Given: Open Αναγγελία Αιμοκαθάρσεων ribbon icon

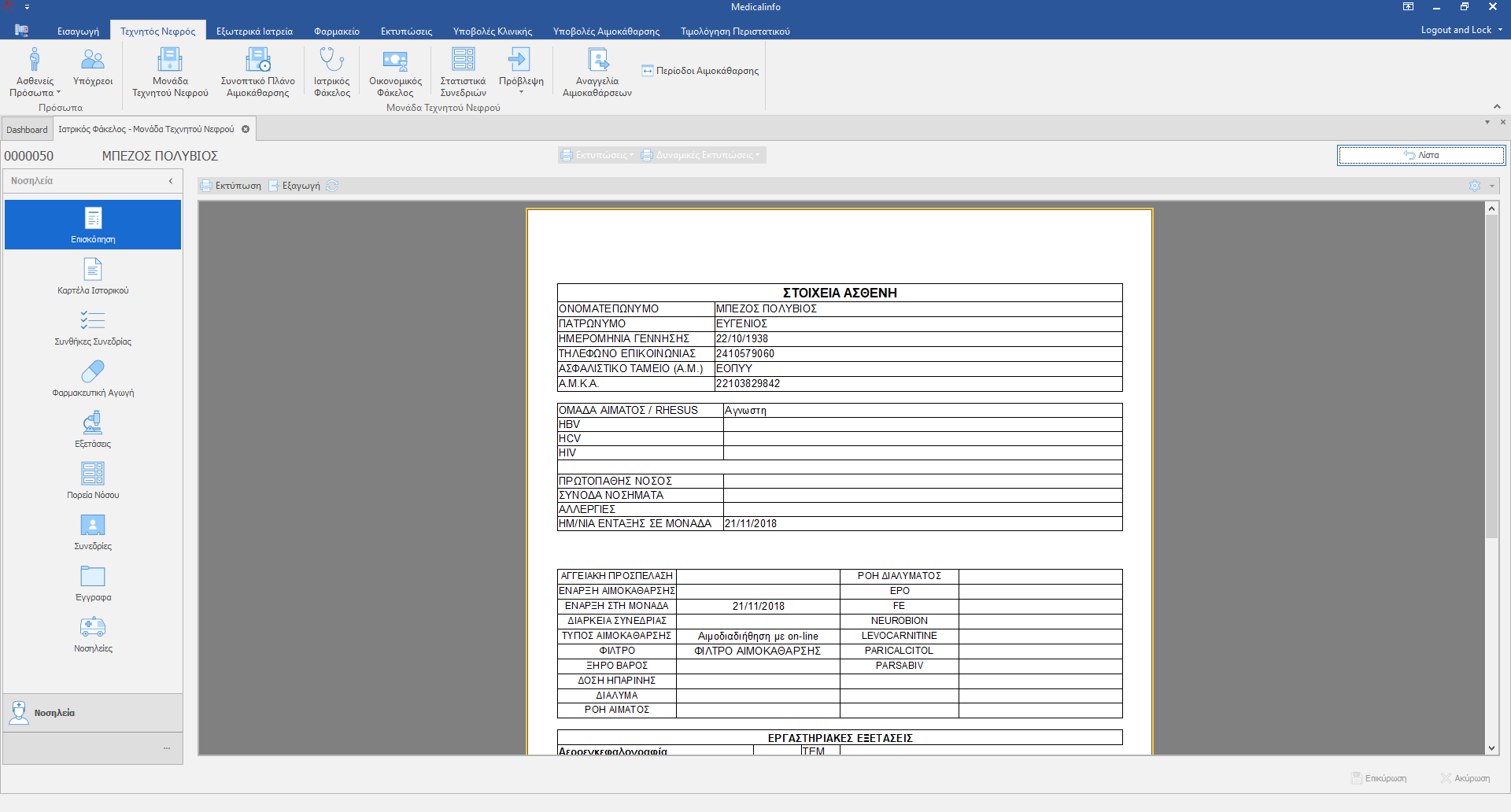Looking at the screenshot, I should (x=597, y=60).
